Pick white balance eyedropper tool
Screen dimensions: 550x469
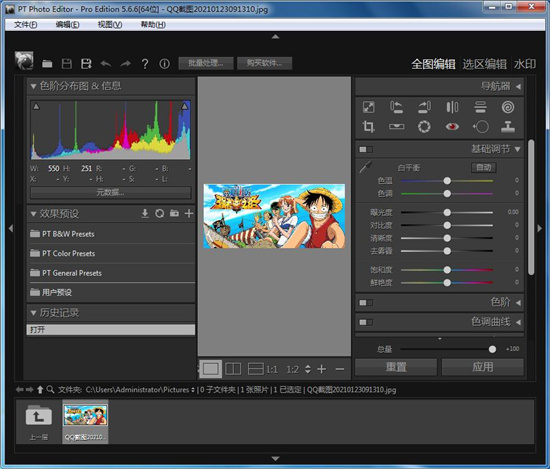365,167
